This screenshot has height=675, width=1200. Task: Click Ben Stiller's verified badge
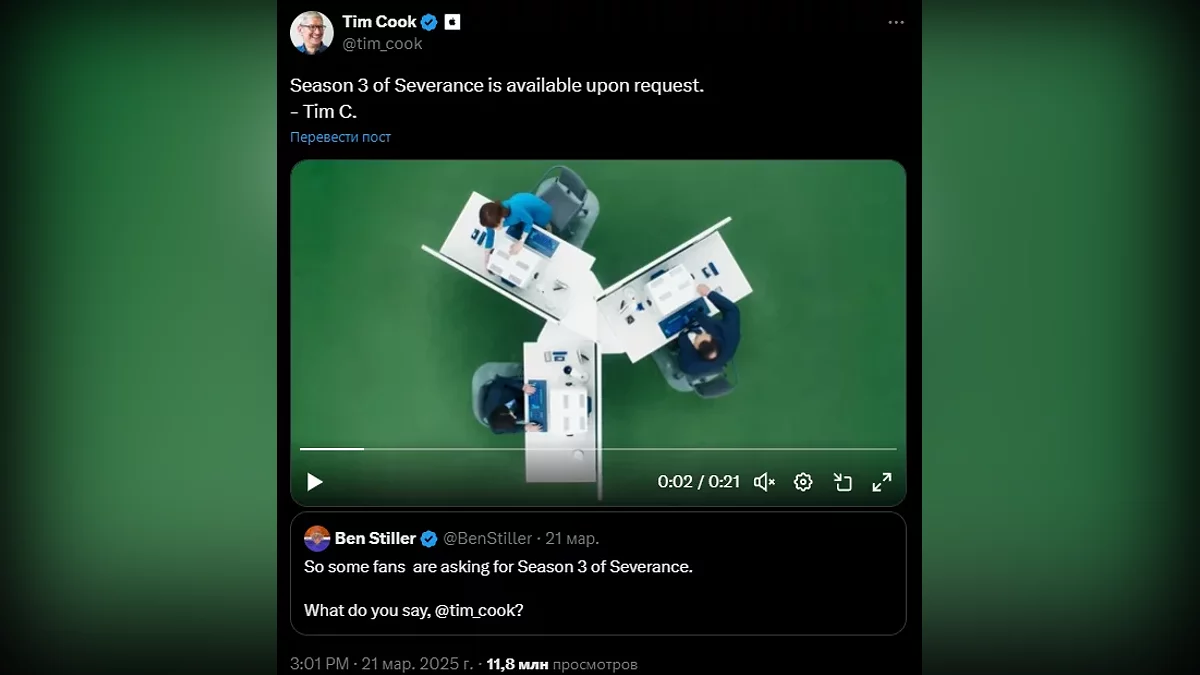(429, 539)
